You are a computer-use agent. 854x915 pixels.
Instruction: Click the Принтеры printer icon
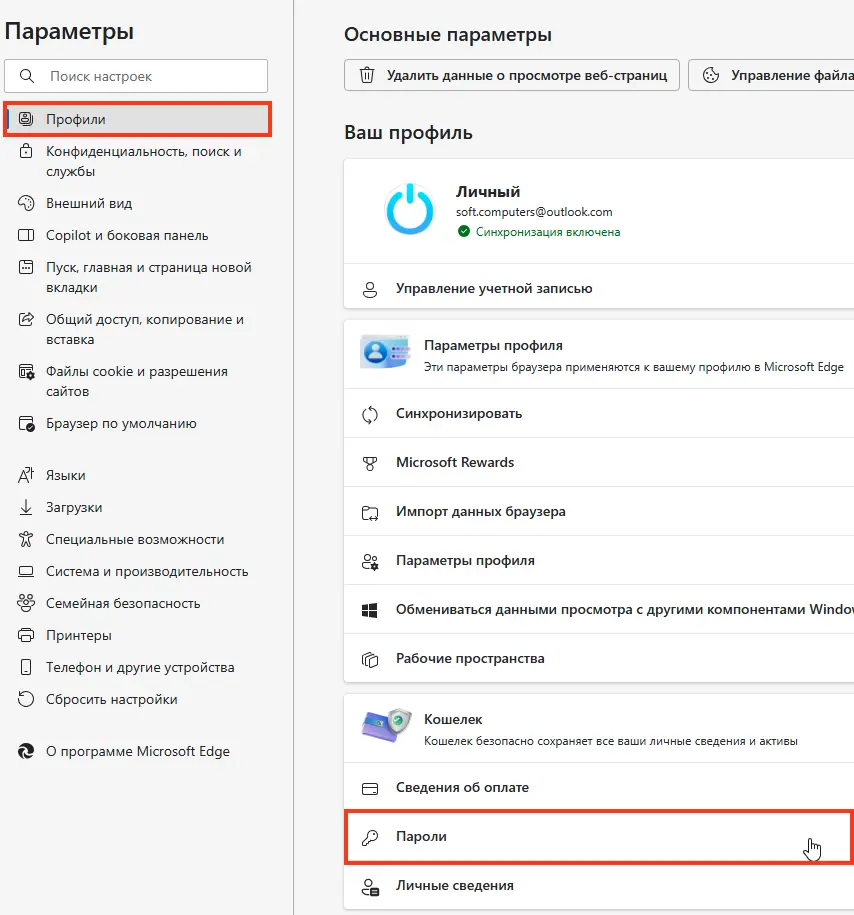pos(26,635)
